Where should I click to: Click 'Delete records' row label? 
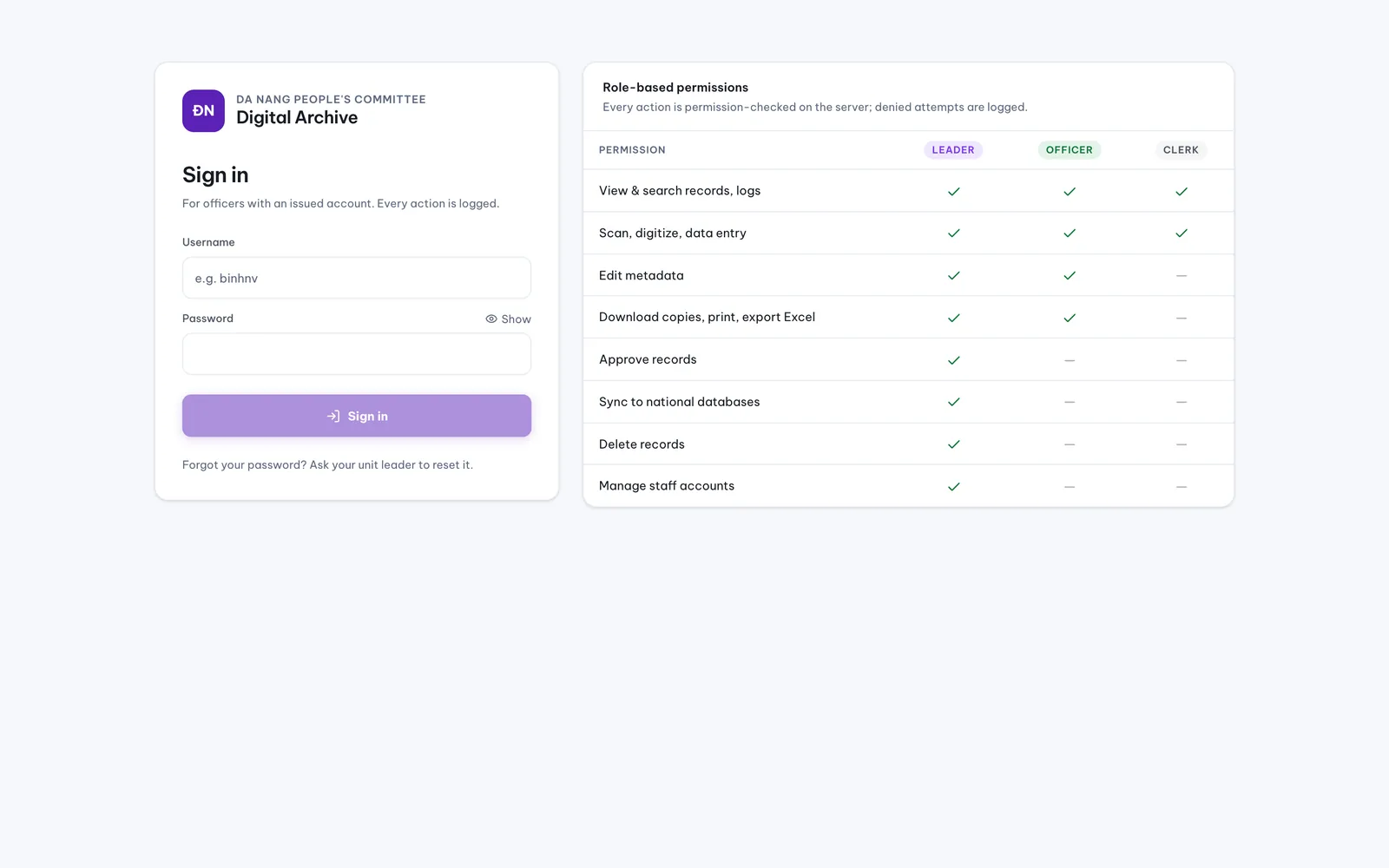tap(642, 444)
